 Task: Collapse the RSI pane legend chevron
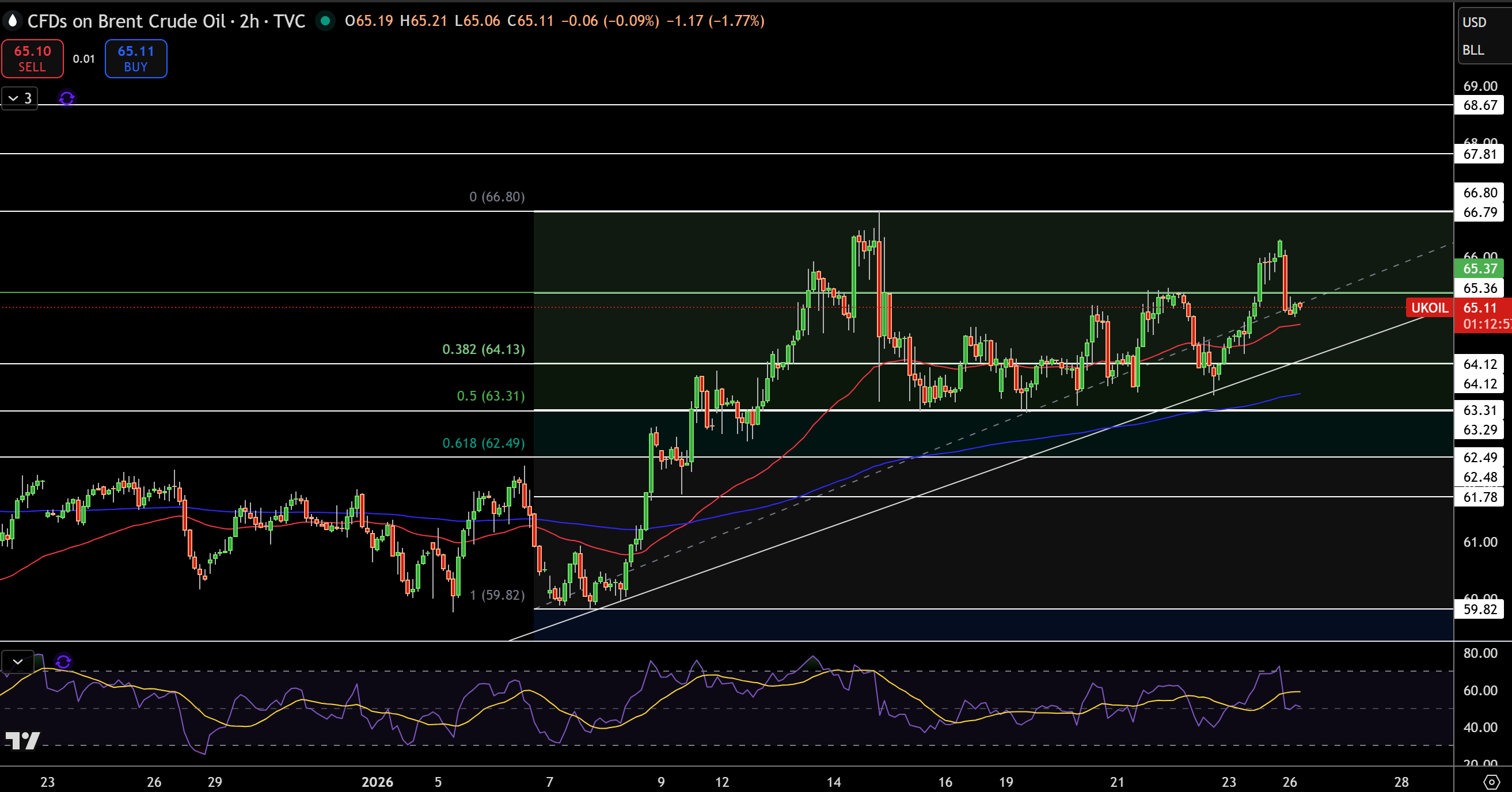click(18, 662)
